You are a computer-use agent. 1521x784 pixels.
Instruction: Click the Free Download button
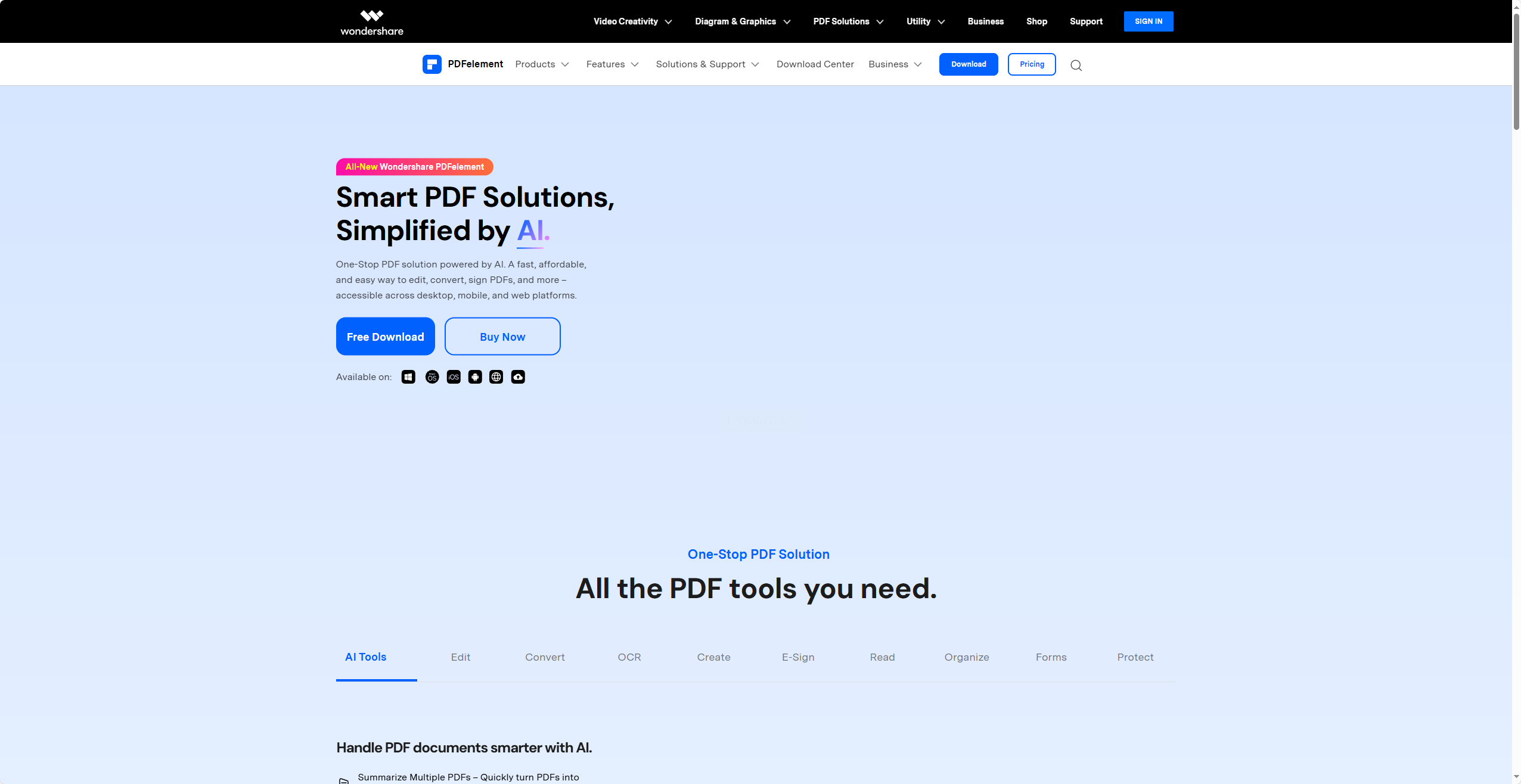coord(386,337)
